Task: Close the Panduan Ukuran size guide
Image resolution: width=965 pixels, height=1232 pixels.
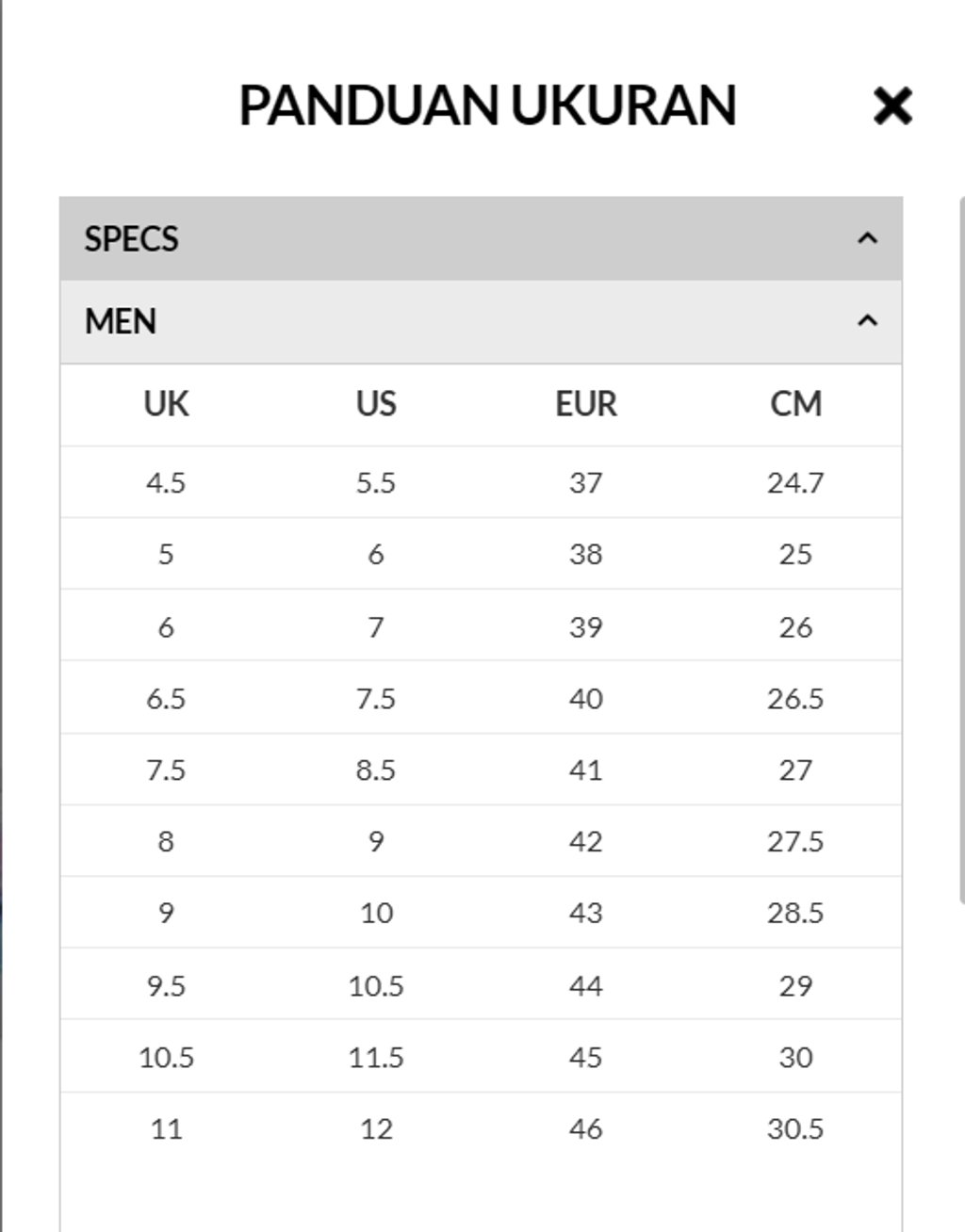Action: tap(892, 105)
